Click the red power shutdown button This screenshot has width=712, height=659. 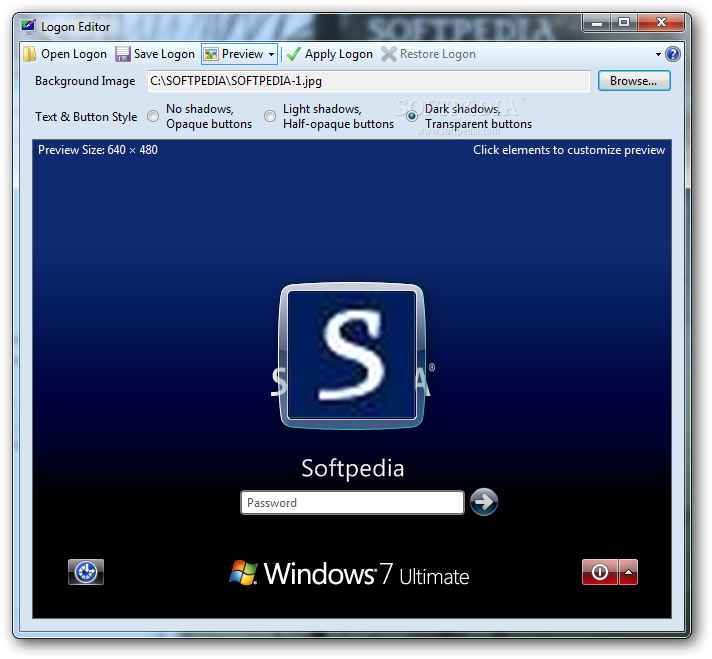click(x=600, y=572)
